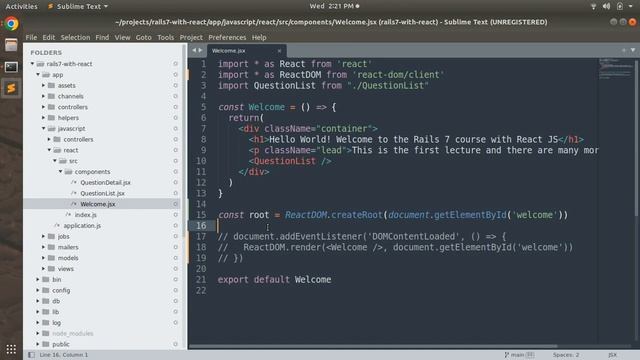640x360 pixels.
Task: Open the Help menu
Action: click(259, 37)
